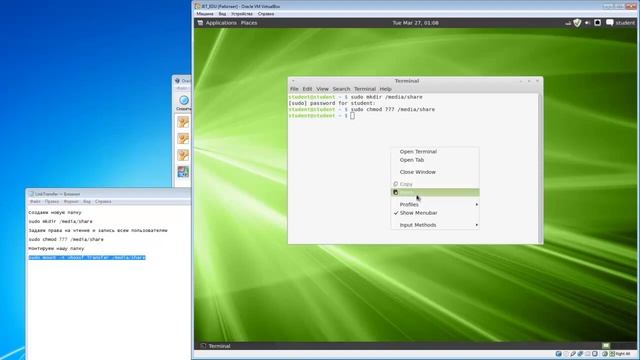Open the Устройства menu in VirtualBox
The height and width of the screenshot is (360, 640).
click(x=242, y=14)
